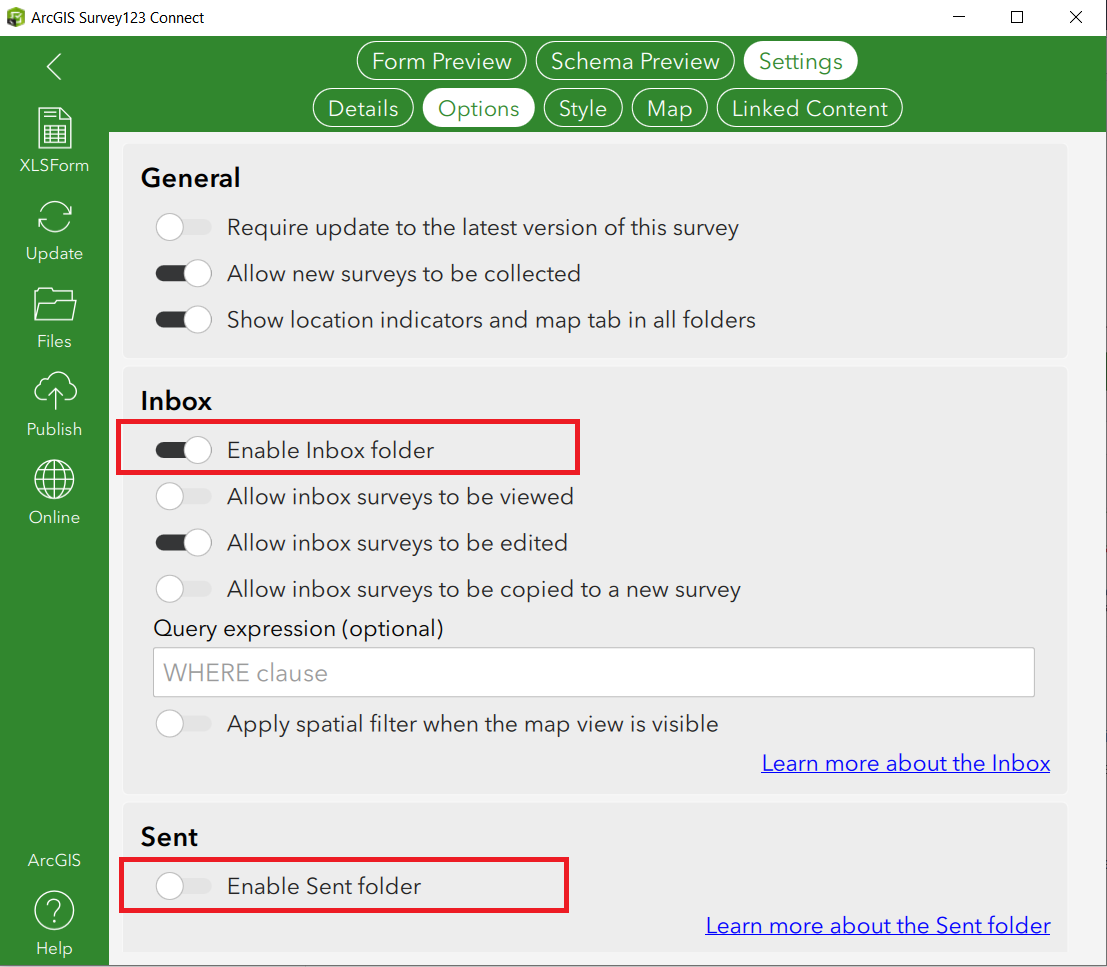Click the ArcGIS Survey123 Connect app icon

click(x=16, y=17)
